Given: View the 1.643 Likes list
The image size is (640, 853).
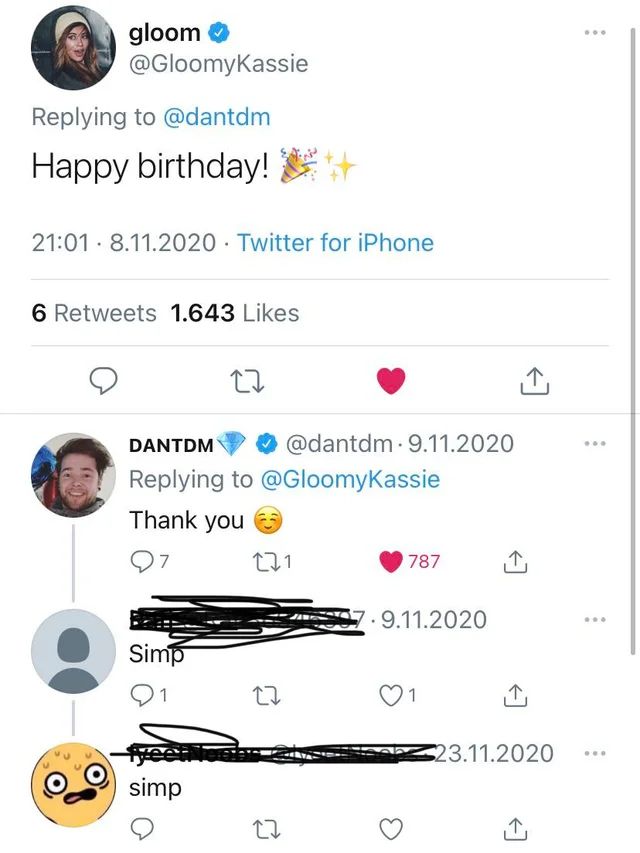Looking at the screenshot, I should (235, 313).
